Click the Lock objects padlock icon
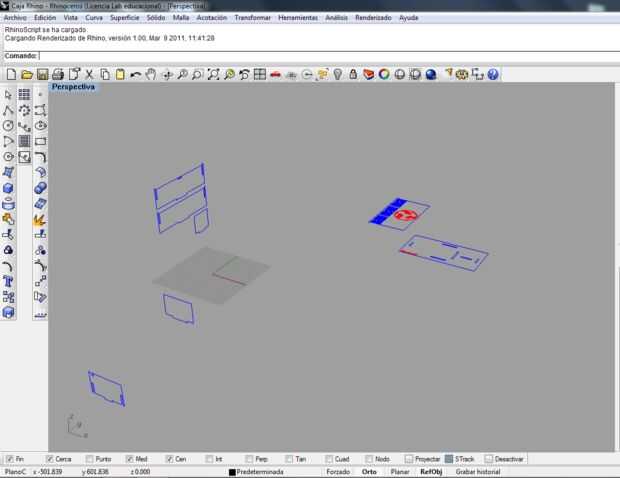 click(x=353, y=74)
